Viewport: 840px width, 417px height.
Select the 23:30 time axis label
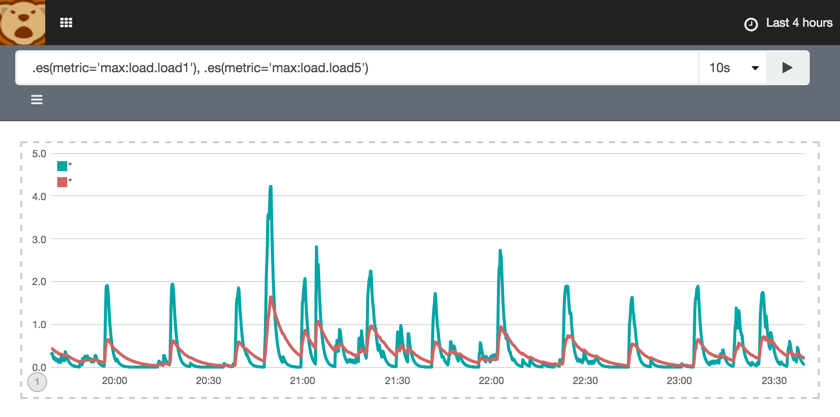point(773,381)
